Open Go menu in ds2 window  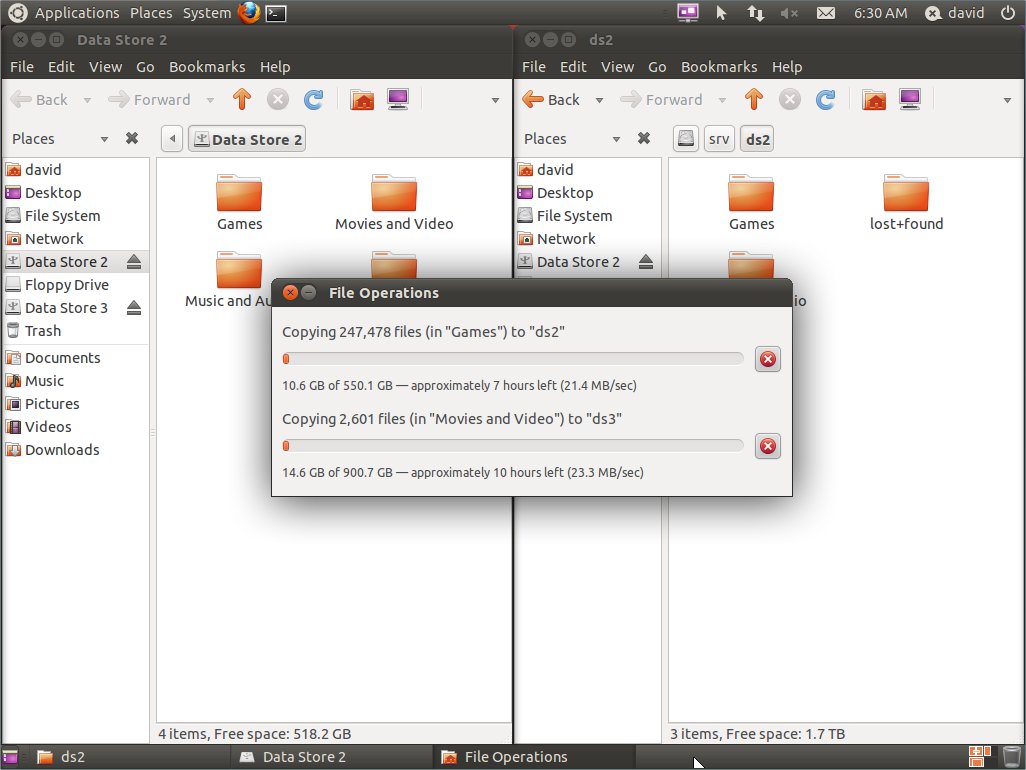[x=657, y=67]
